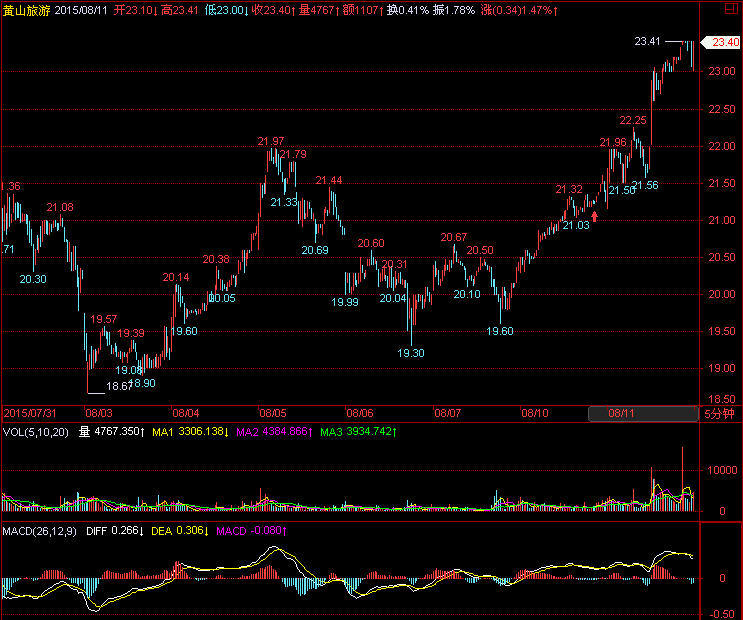Click the 2015/07/31 start date label
743x620 pixels.
point(32,412)
